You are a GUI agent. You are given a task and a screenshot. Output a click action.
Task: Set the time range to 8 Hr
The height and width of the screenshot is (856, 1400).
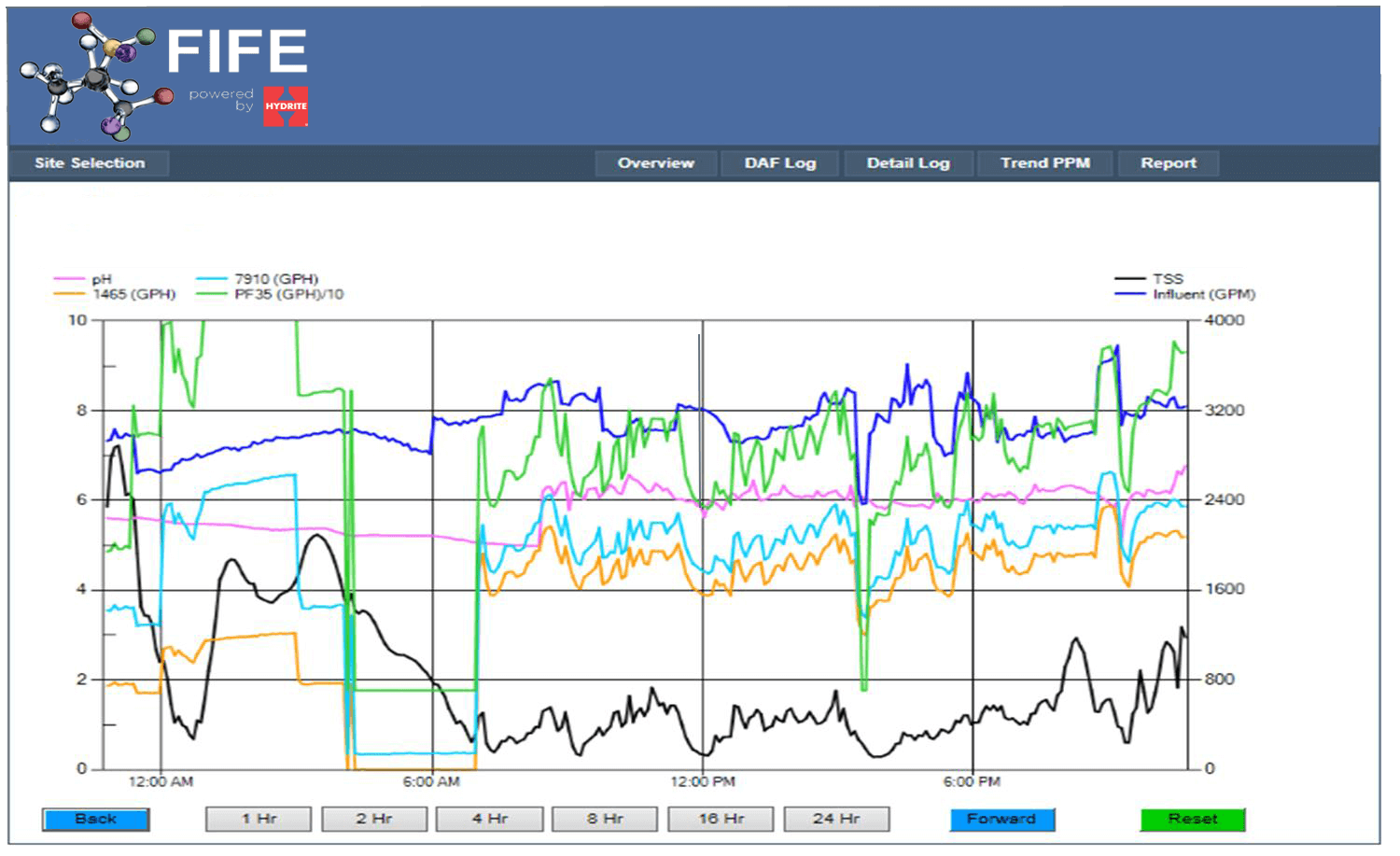(605, 820)
